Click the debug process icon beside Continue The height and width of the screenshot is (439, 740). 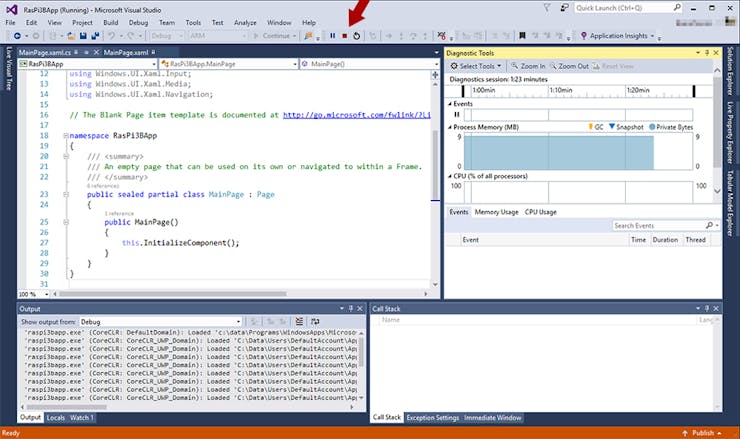coord(308,36)
